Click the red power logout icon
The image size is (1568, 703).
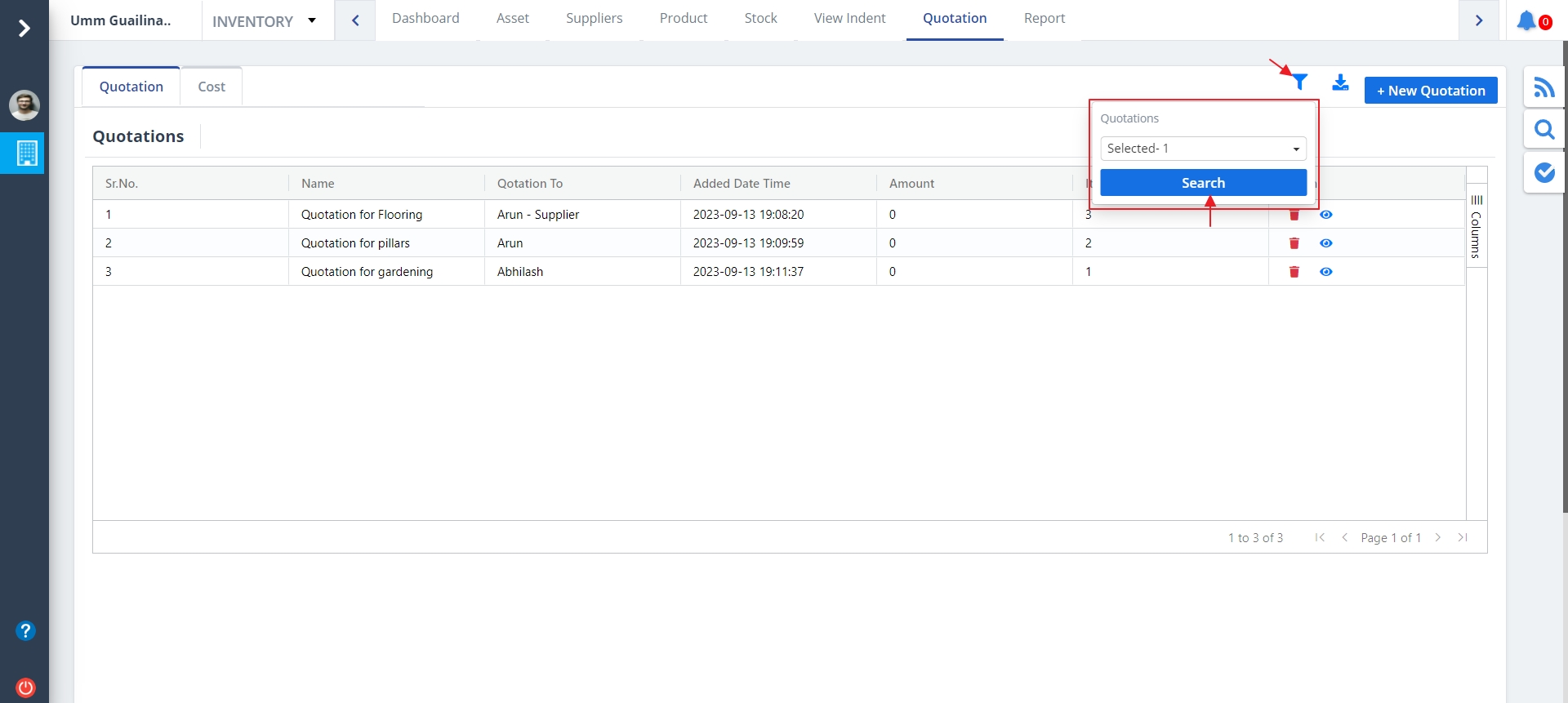click(25, 687)
